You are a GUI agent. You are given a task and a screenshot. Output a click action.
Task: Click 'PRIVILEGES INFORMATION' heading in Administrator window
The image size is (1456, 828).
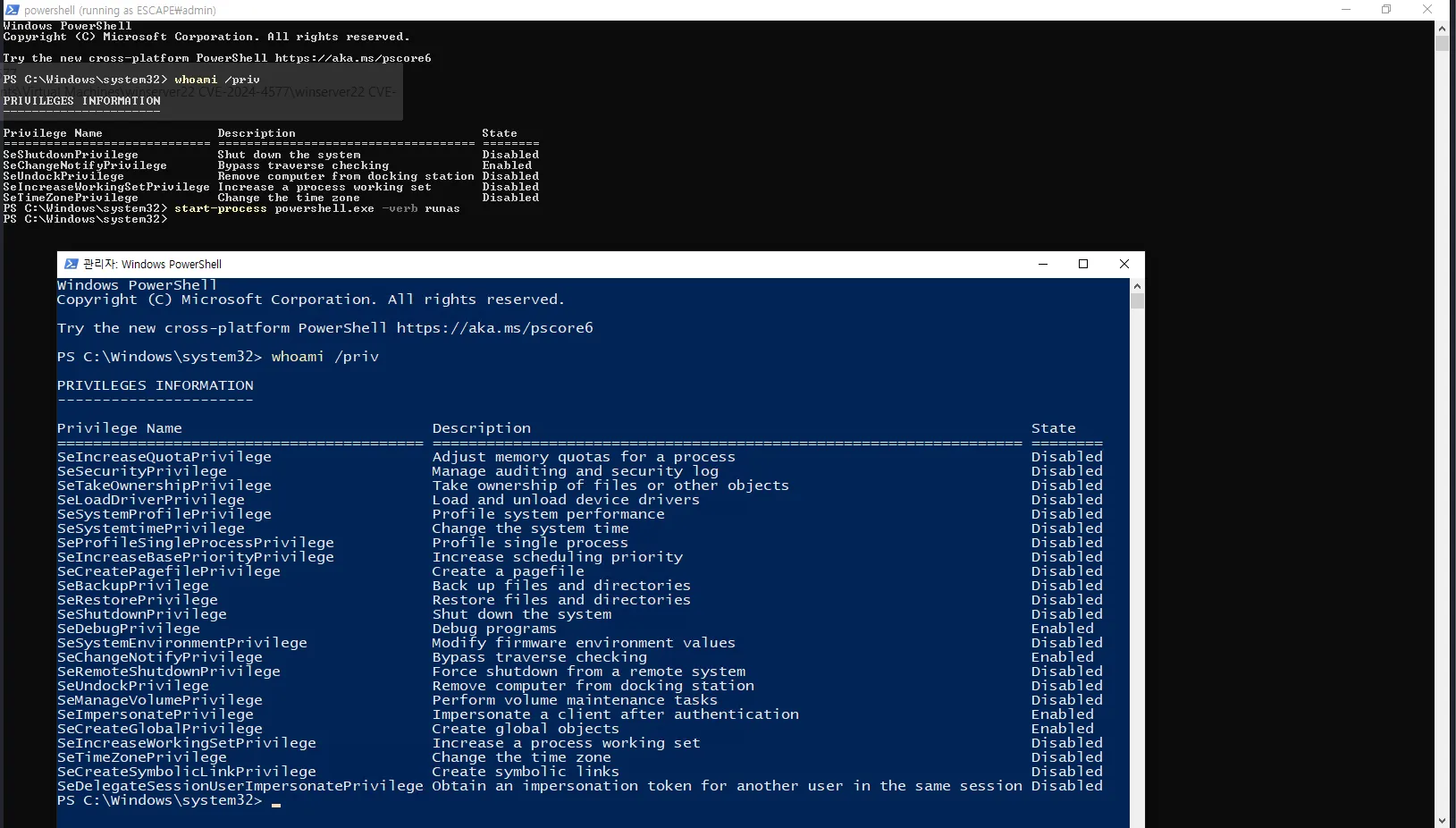(x=156, y=385)
